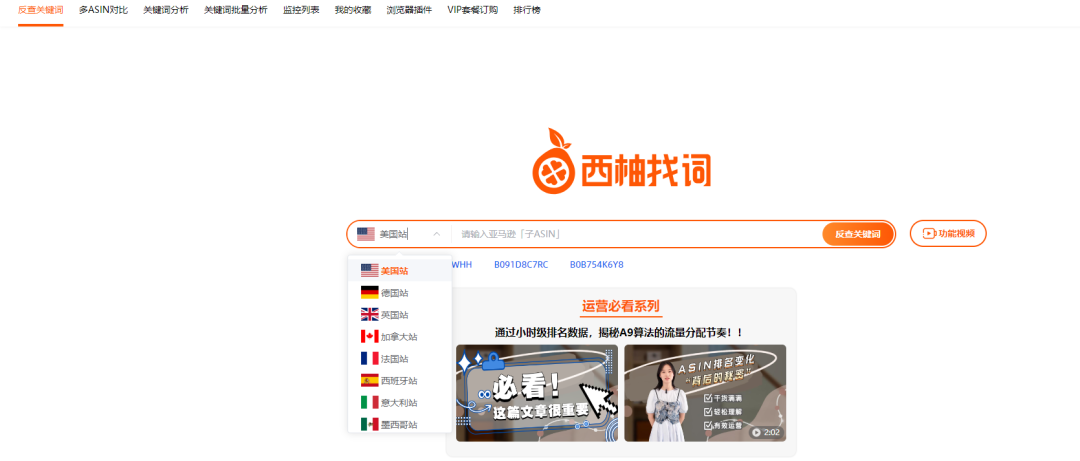This screenshot has width=1080, height=461.
Task: Pick 墨西哥站 from the list
Action: (399, 424)
